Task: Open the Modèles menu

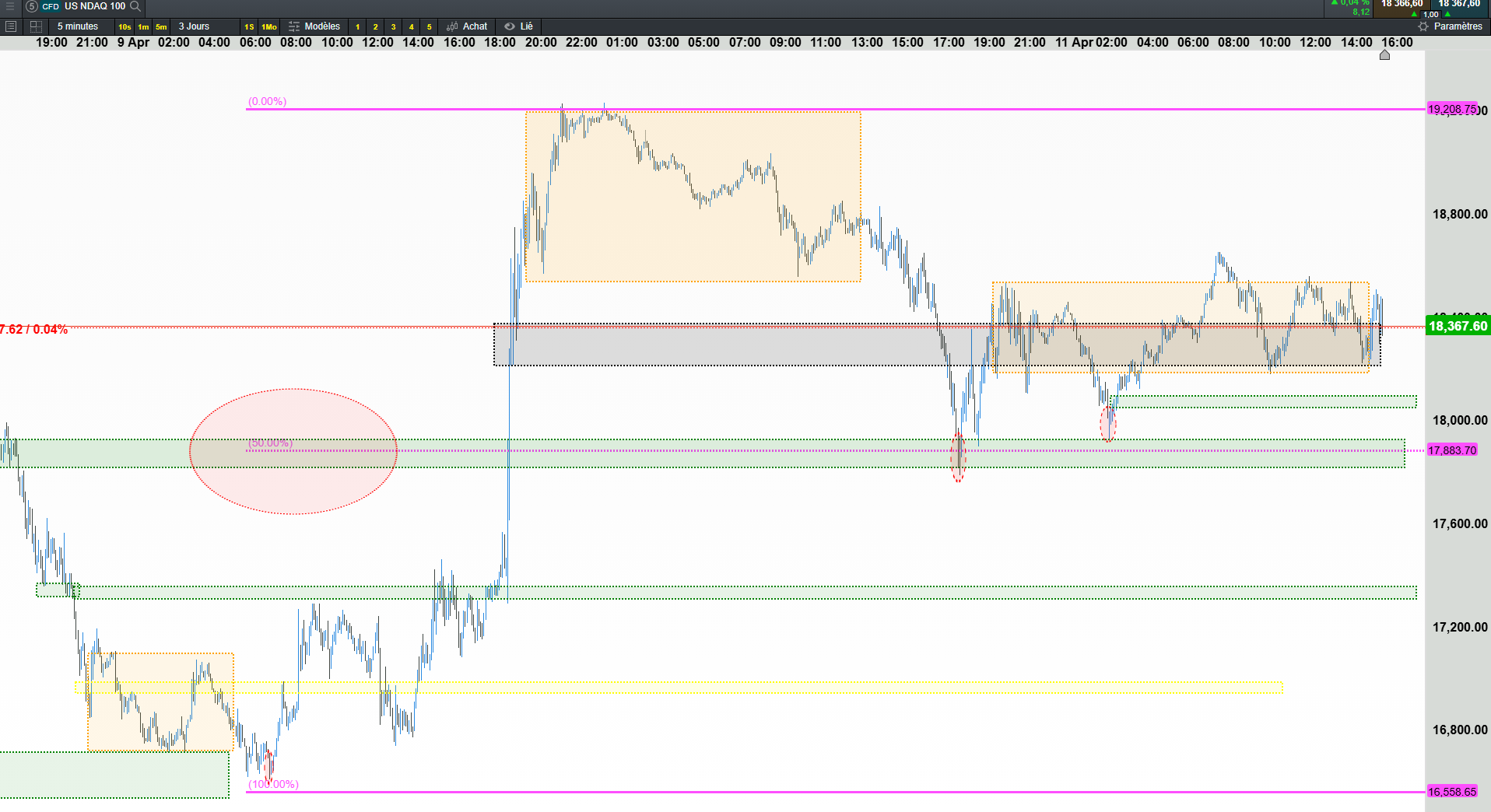Action: [x=322, y=26]
